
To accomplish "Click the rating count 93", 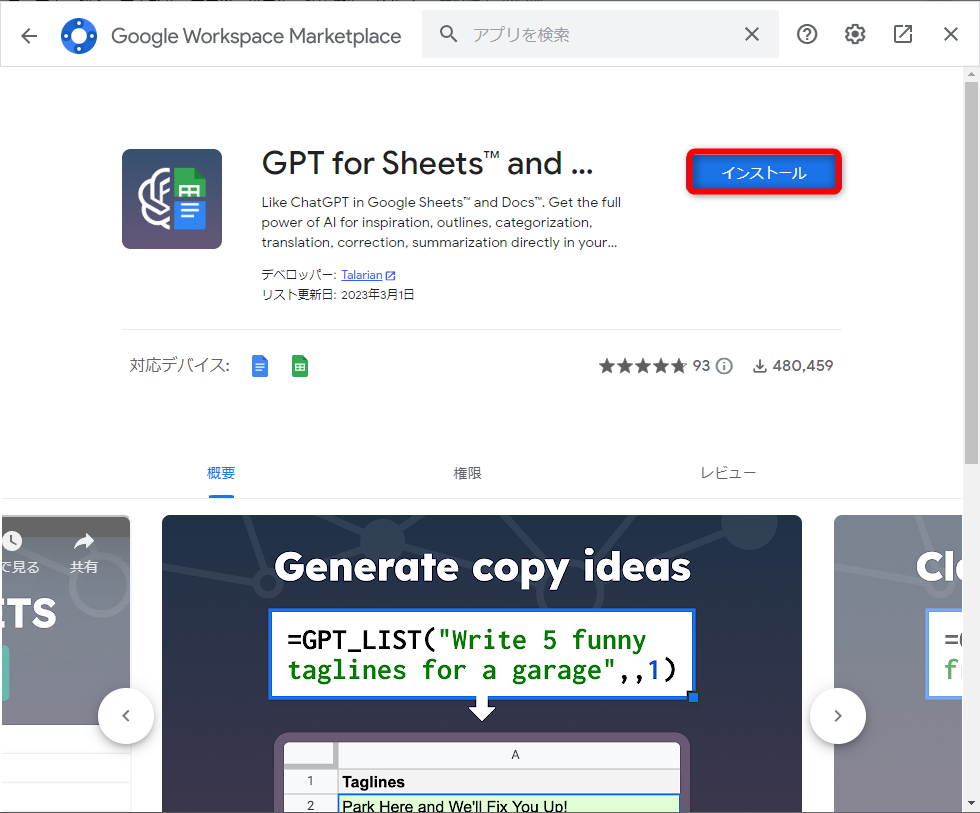I will click(x=701, y=366).
